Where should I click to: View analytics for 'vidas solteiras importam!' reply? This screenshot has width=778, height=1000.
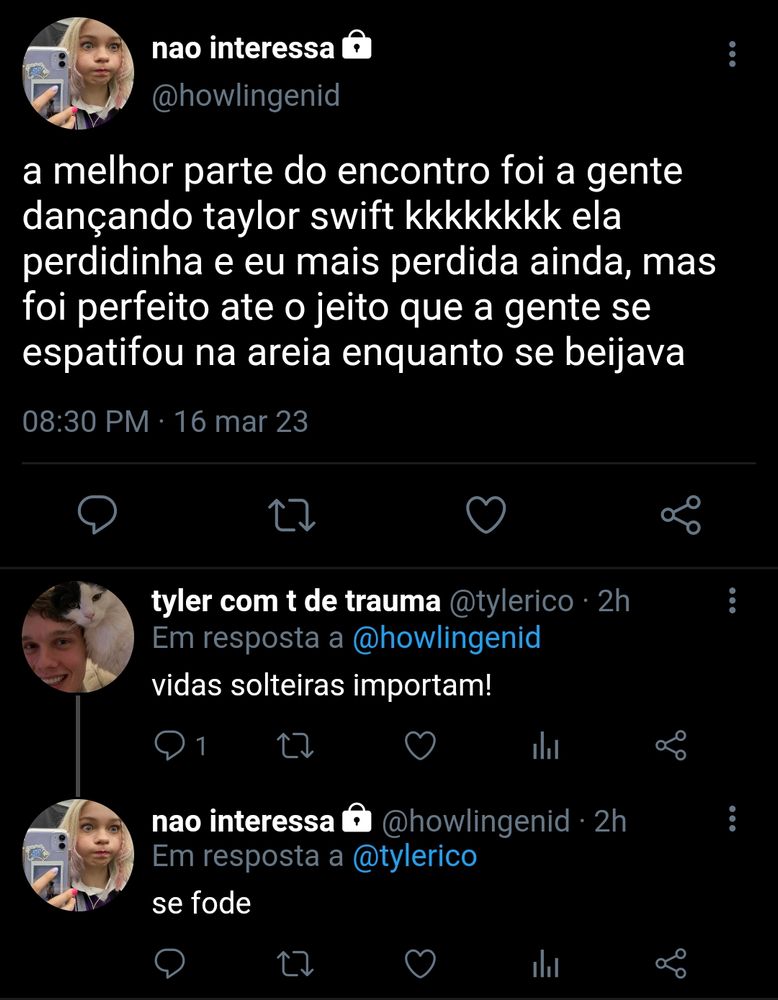[x=546, y=746]
